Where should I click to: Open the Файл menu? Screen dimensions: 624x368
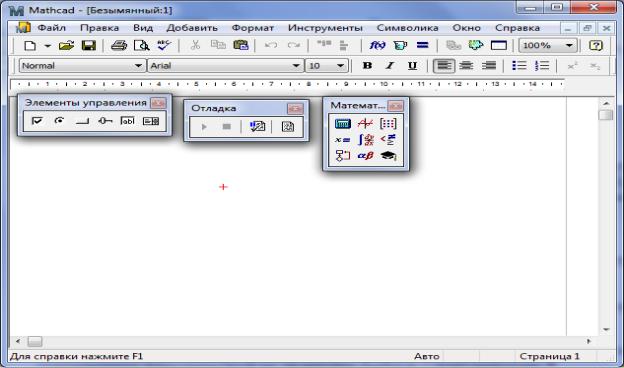pyautogui.click(x=51, y=28)
